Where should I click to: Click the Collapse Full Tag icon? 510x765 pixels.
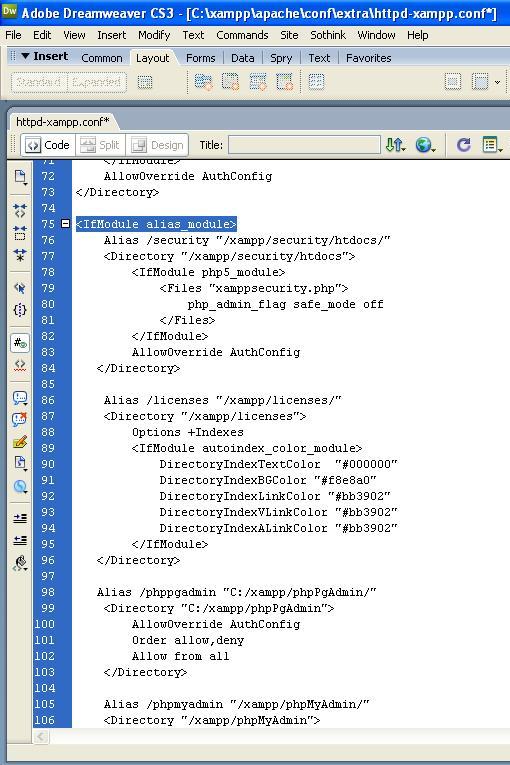[x=20, y=210]
